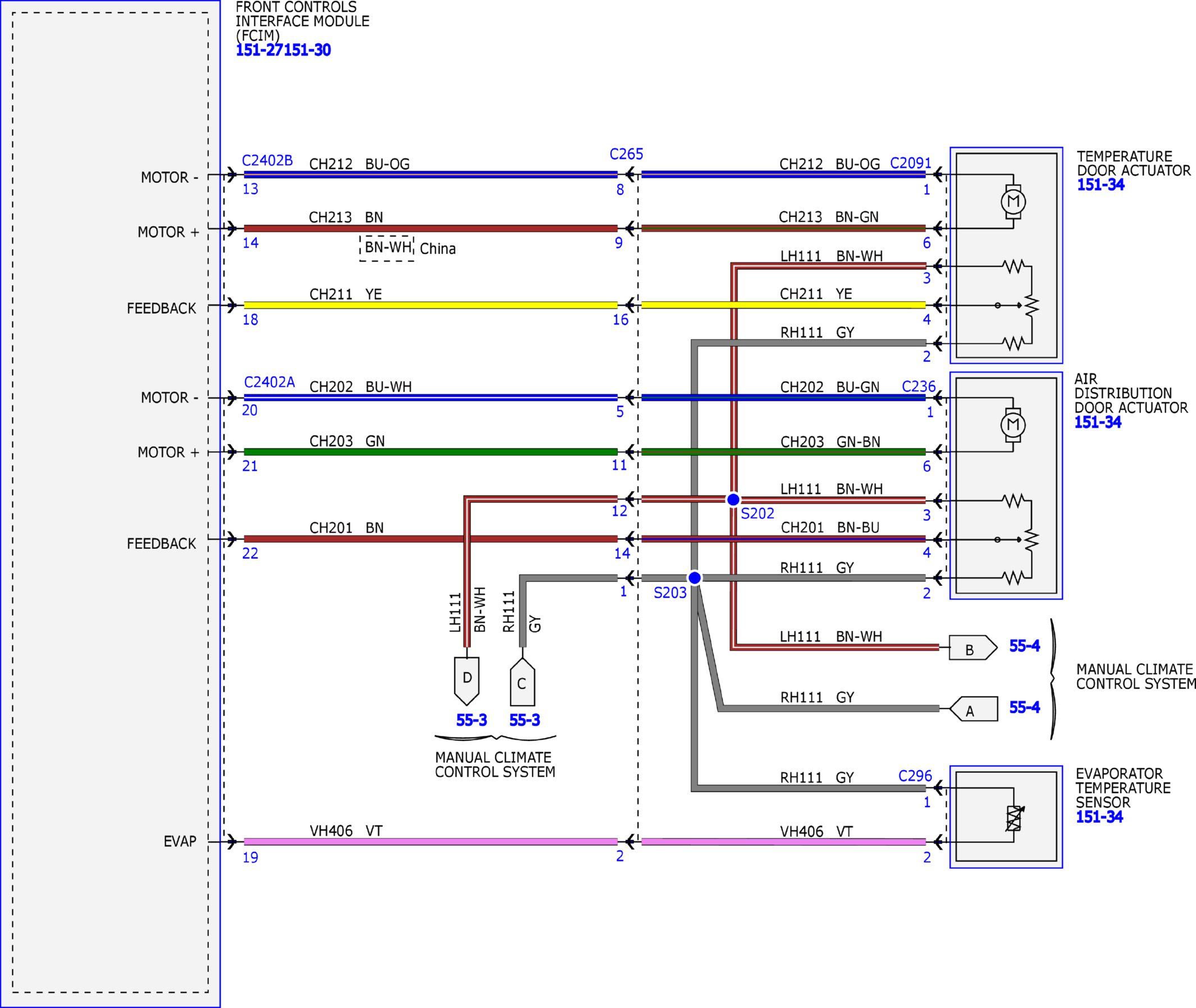Select the C2091 connector label
The height and width of the screenshot is (1008, 1196).
tap(911, 163)
